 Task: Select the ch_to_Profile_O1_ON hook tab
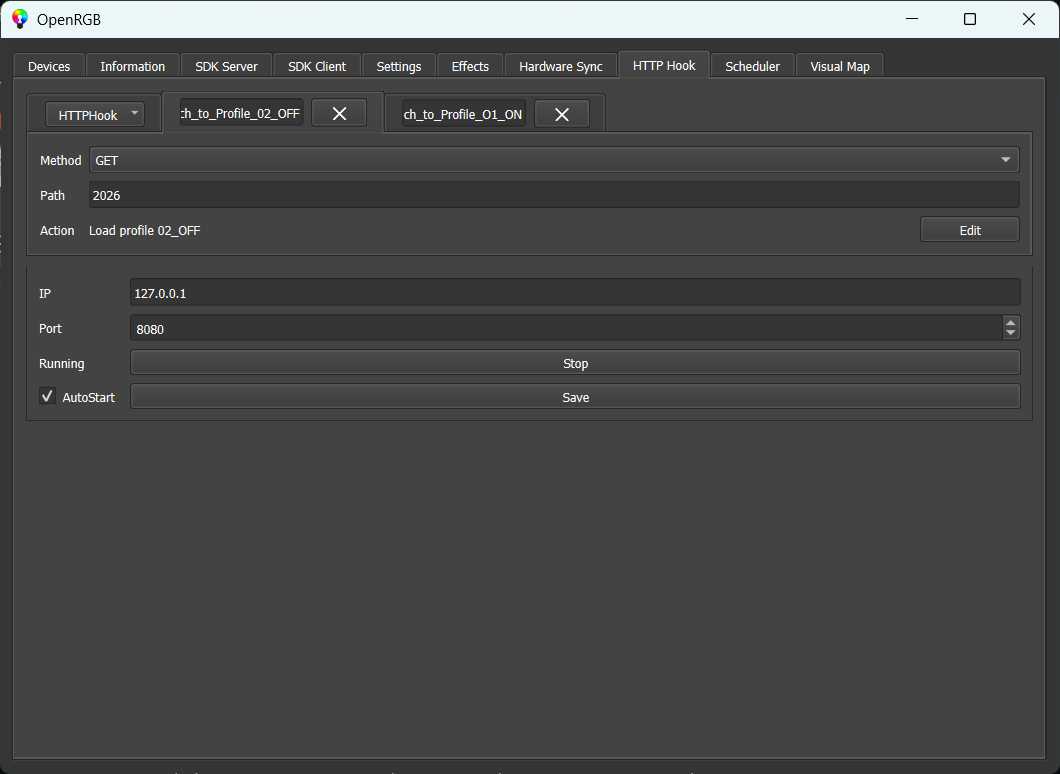(x=463, y=114)
